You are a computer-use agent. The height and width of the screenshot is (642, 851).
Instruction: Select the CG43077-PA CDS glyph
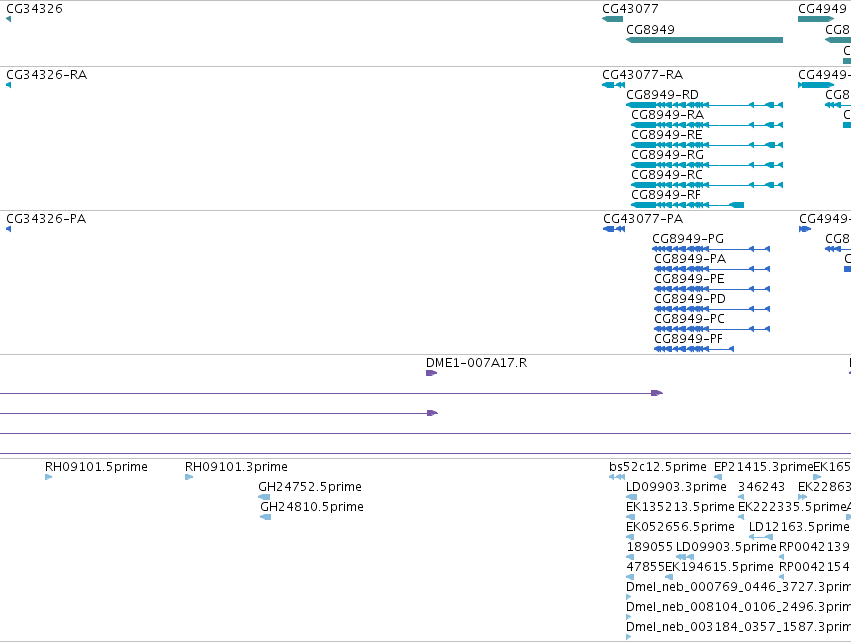[614, 229]
